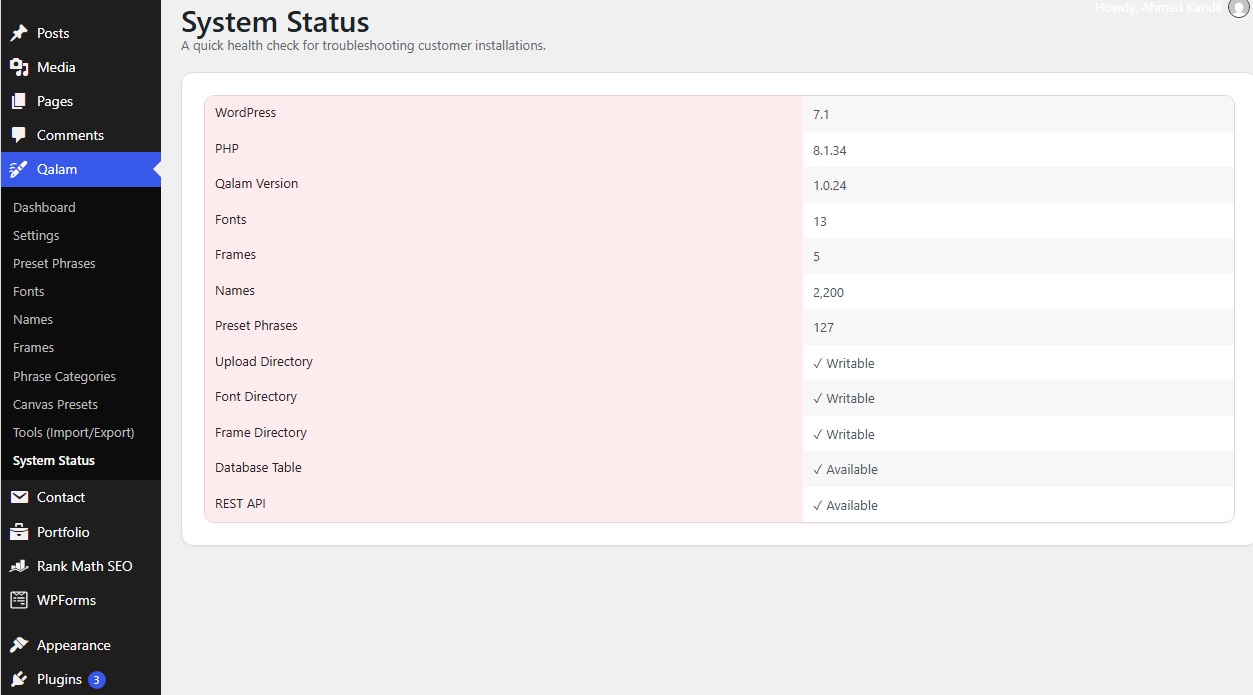The width and height of the screenshot is (1253, 695).
Task: Open Qalam Settings submenu
Action: click(36, 235)
